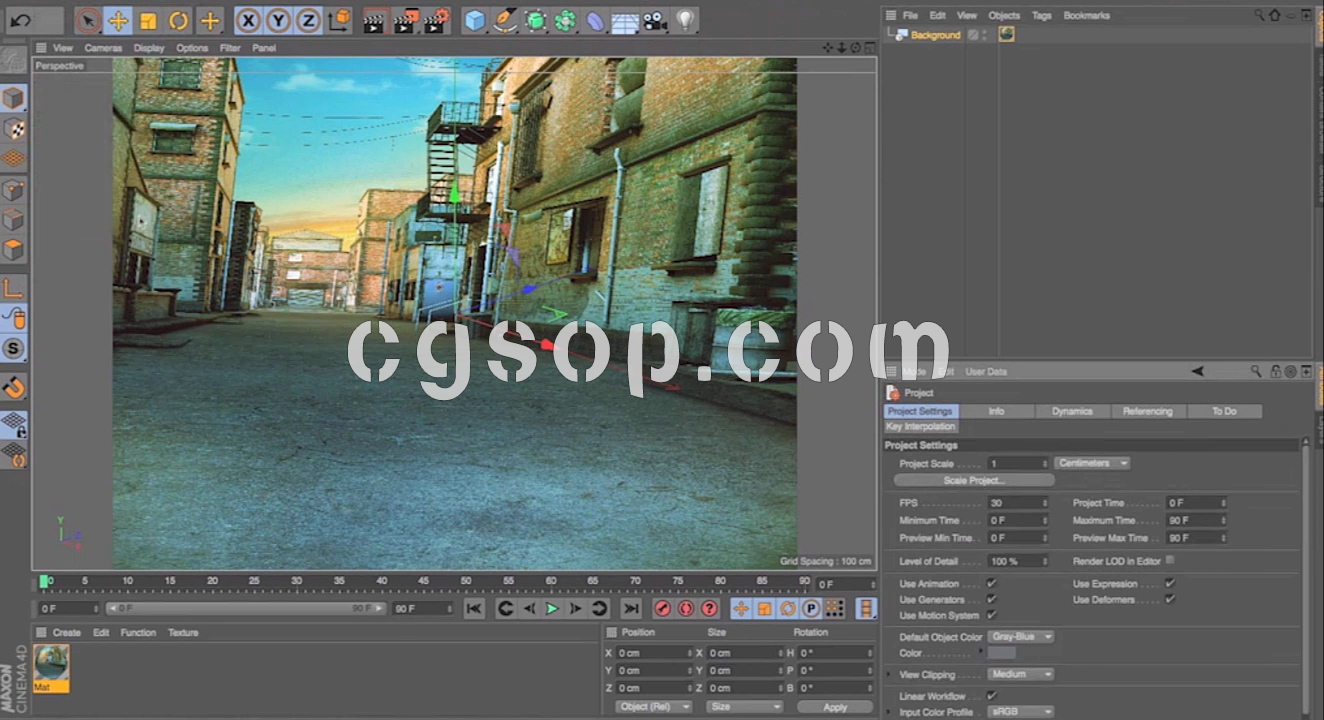Select the spline Pen tool icon

(x=506, y=20)
